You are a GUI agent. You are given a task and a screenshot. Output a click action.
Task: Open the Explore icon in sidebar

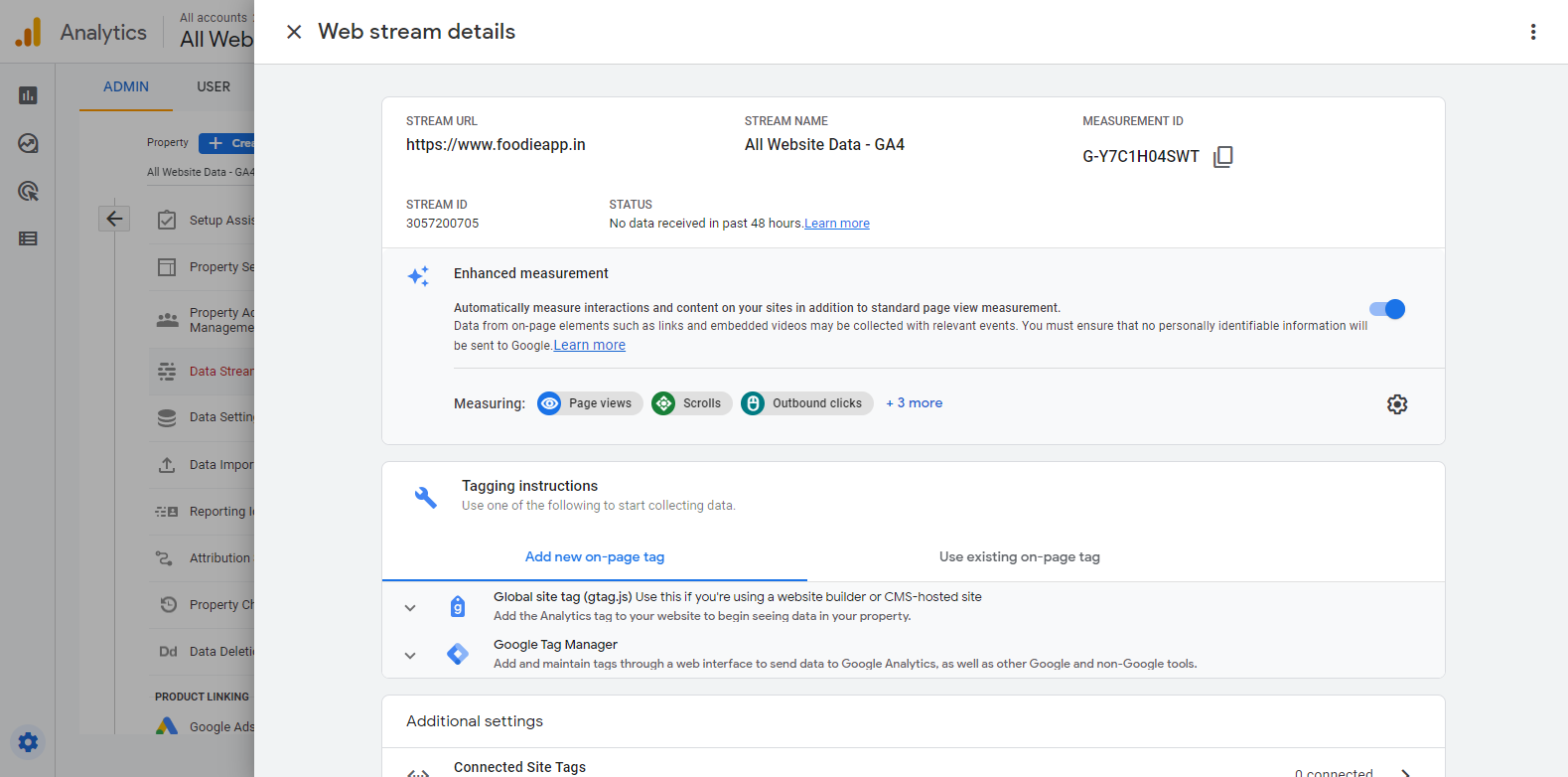(28, 143)
